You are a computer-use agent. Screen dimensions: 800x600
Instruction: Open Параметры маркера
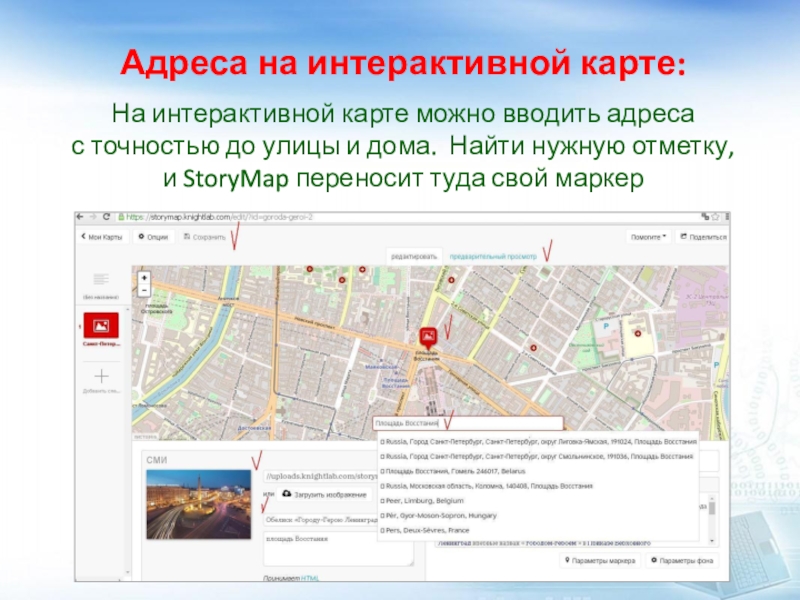click(x=600, y=561)
